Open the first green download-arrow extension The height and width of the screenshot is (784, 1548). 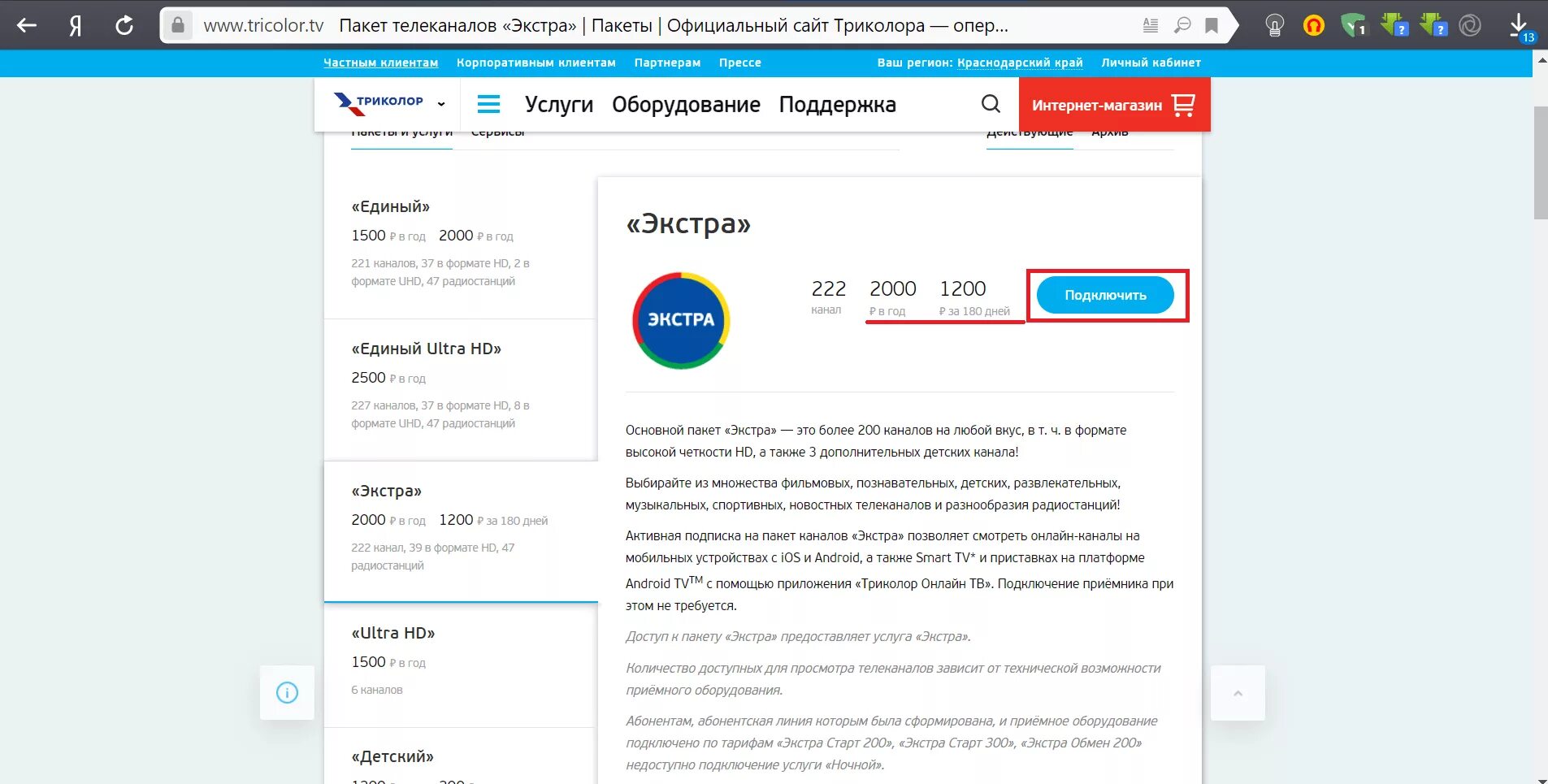1394,24
